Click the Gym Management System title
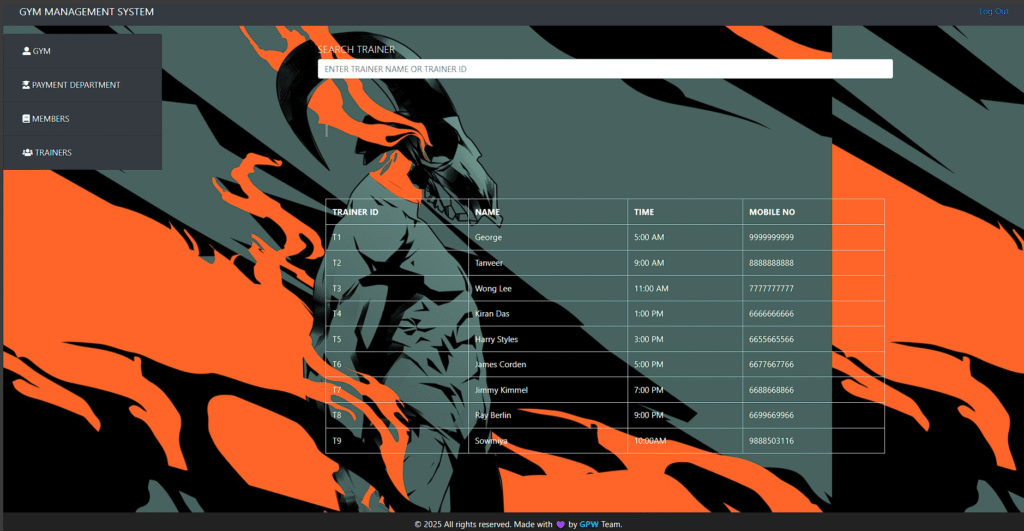1024x531 pixels. pos(86,12)
